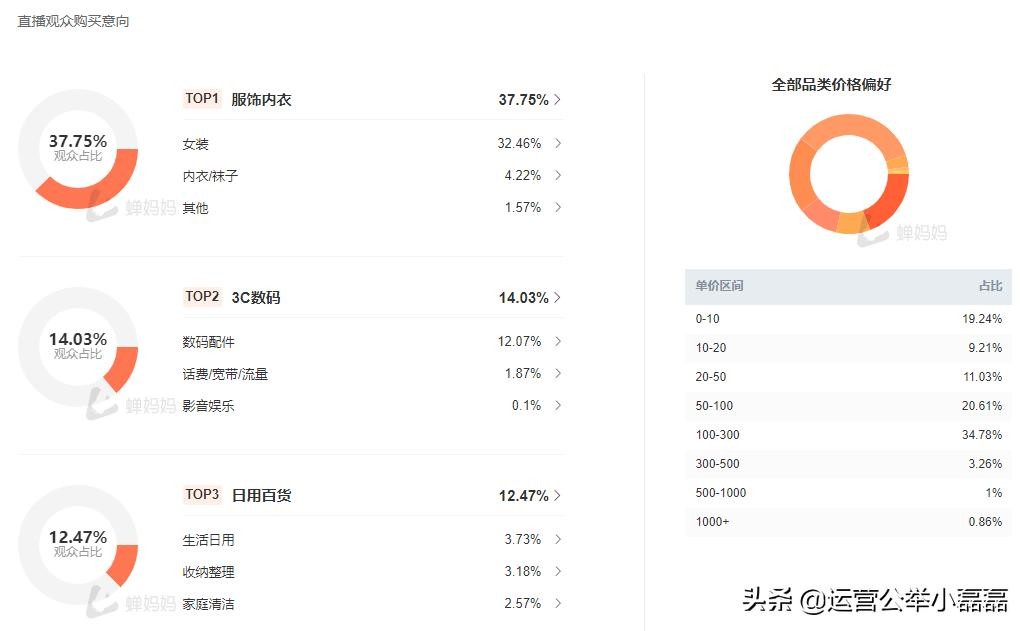Open the 服饰内衣 category title
1026x631 pixels.
pyautogui.click(x=261, y=100)
